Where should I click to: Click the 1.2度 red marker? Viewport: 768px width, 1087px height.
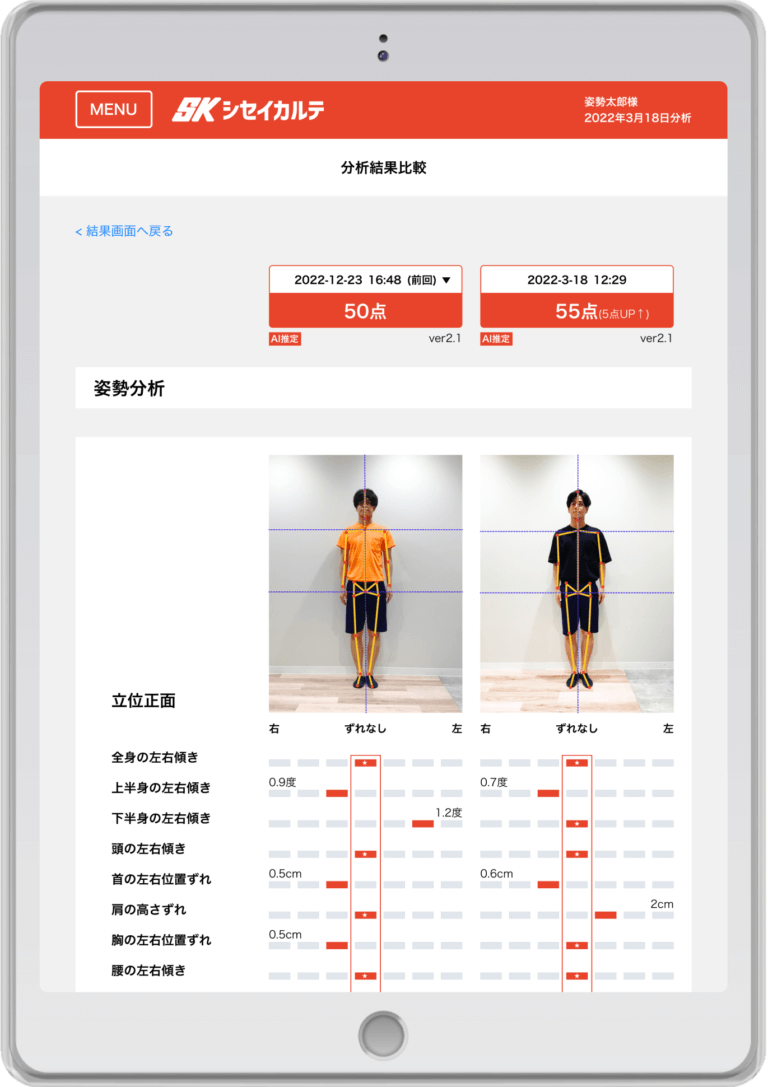423,824
